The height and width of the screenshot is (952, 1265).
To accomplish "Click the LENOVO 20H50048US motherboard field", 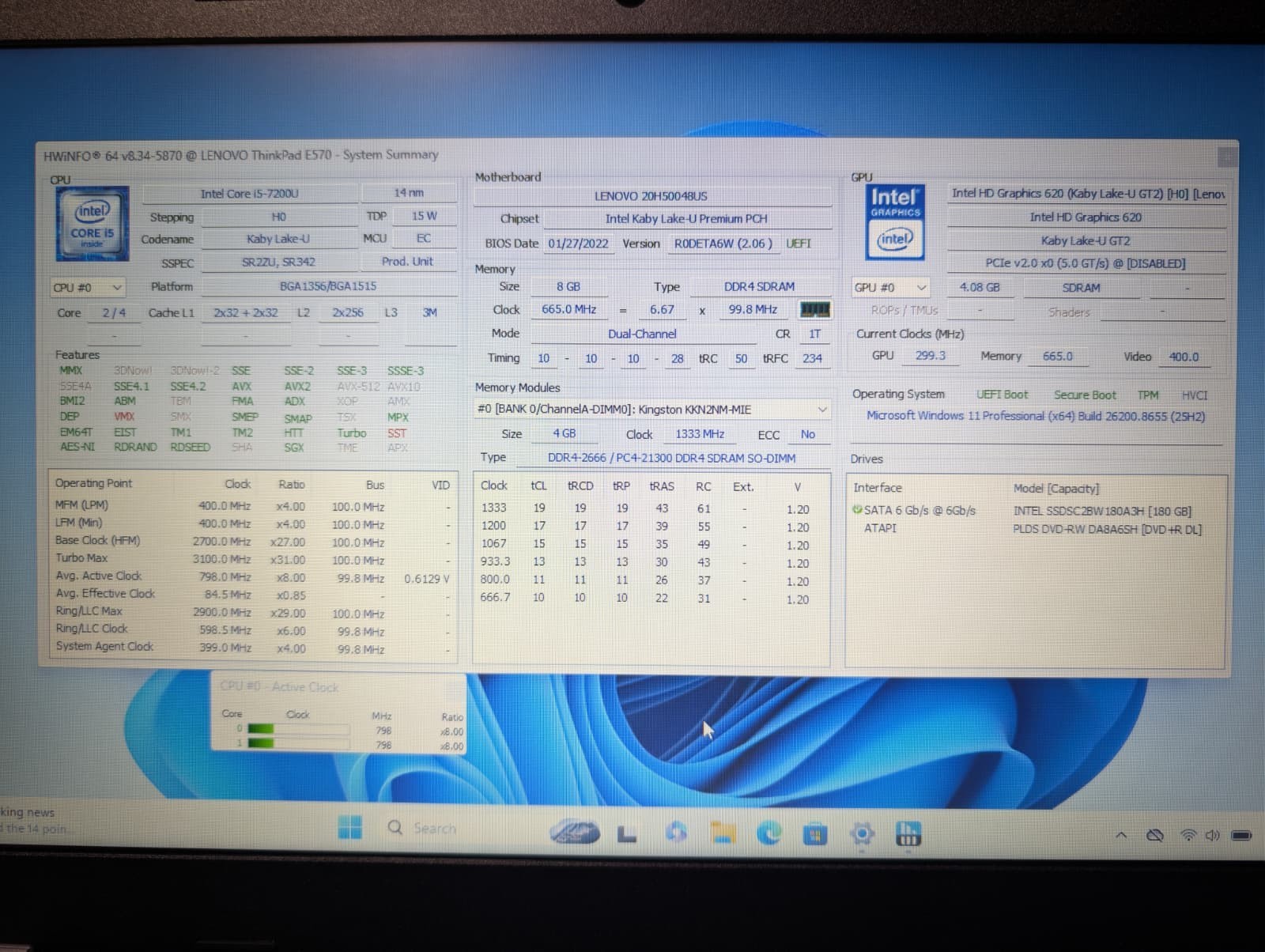I will [651, 196].
